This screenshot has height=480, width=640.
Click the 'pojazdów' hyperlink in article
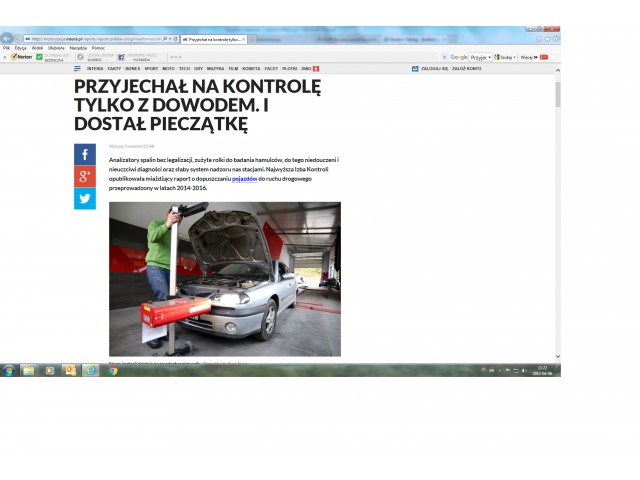pyautogui.click(x=245, y=178)
